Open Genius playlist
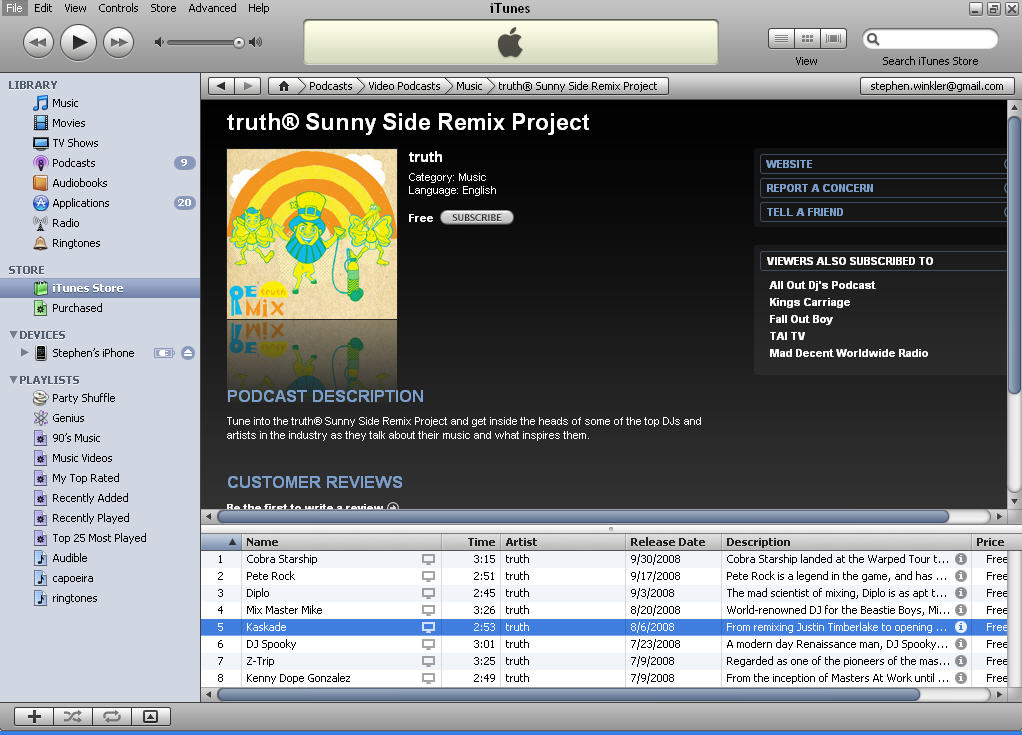 click(x=68, y=418)
